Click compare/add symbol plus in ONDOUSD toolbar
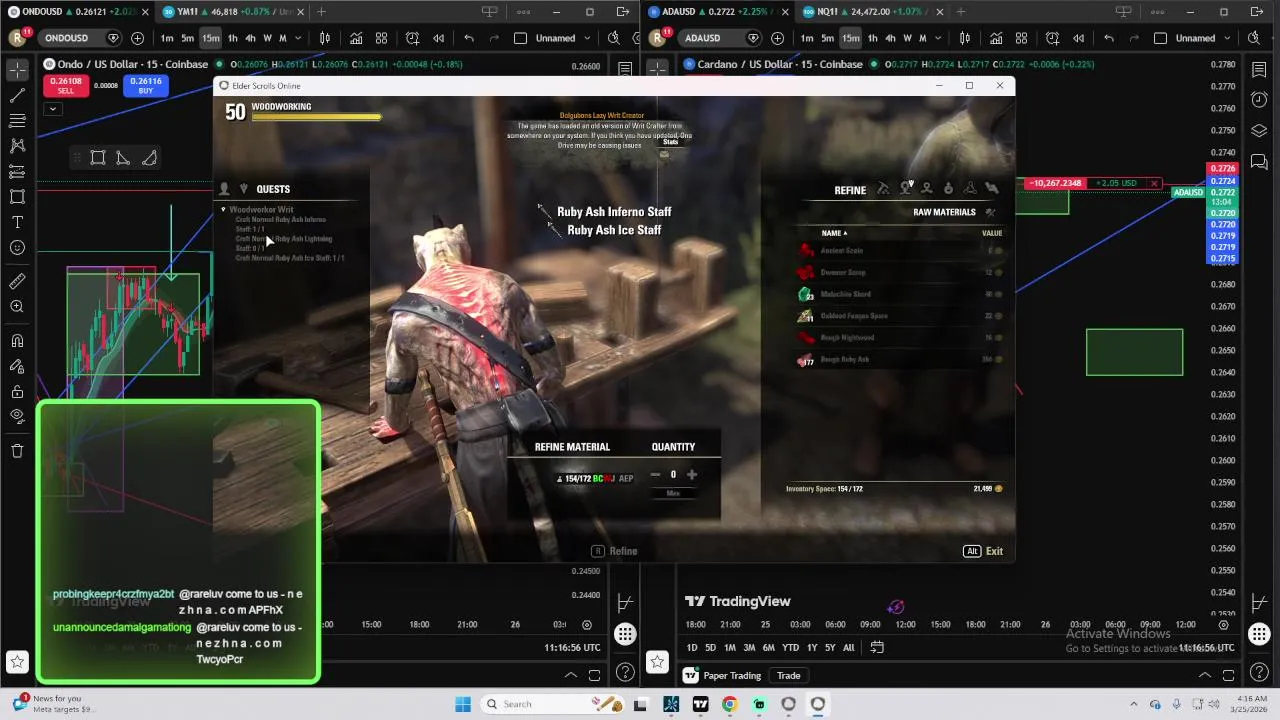This screenshot has width=1280, height=720. (137, 38)
